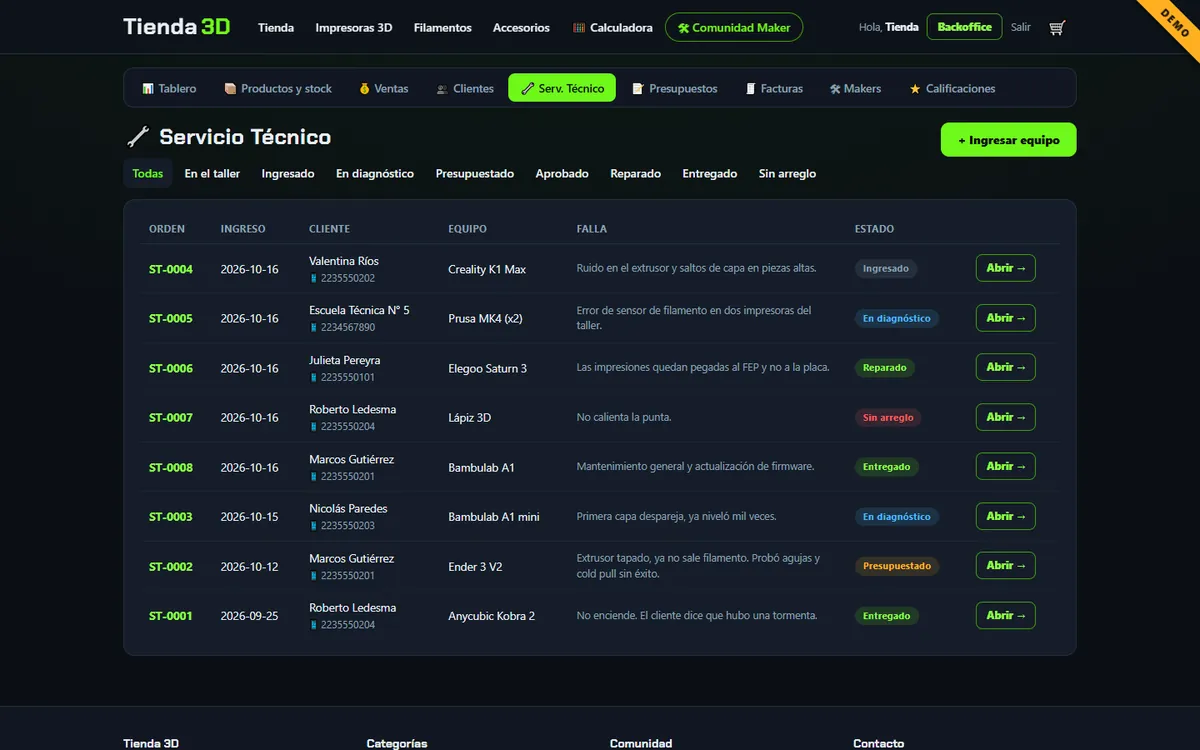Select the Clientes people icon
Image resolution: width=1200 pixels, height=750 pixels.
[442, 89]
